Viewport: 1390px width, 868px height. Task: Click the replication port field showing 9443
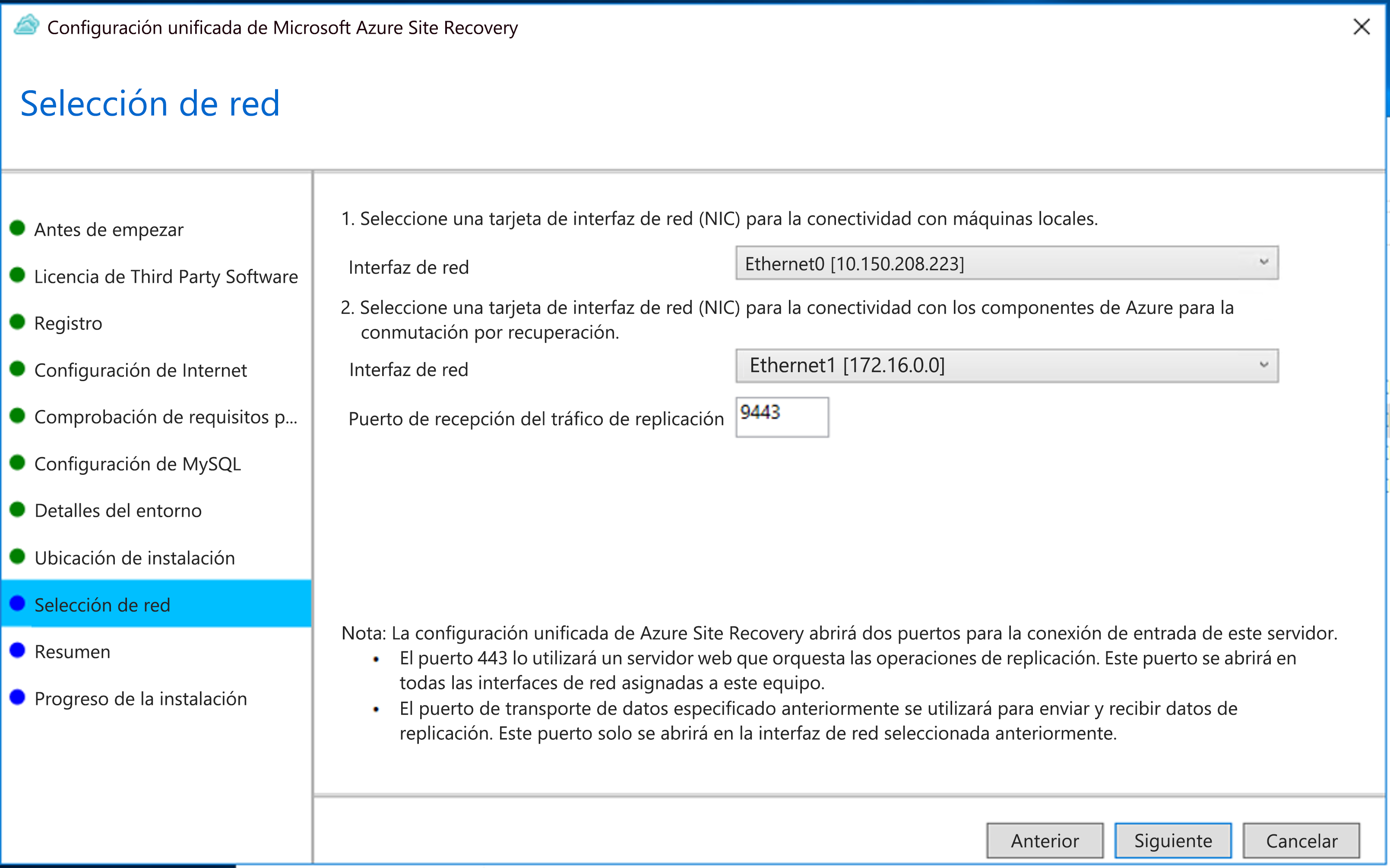pyautogui.click(x=782, y=417)
